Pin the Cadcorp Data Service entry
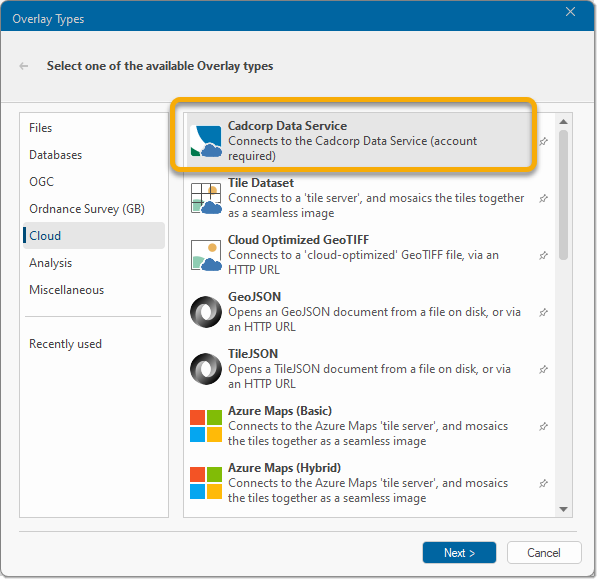 pos(543,142)
